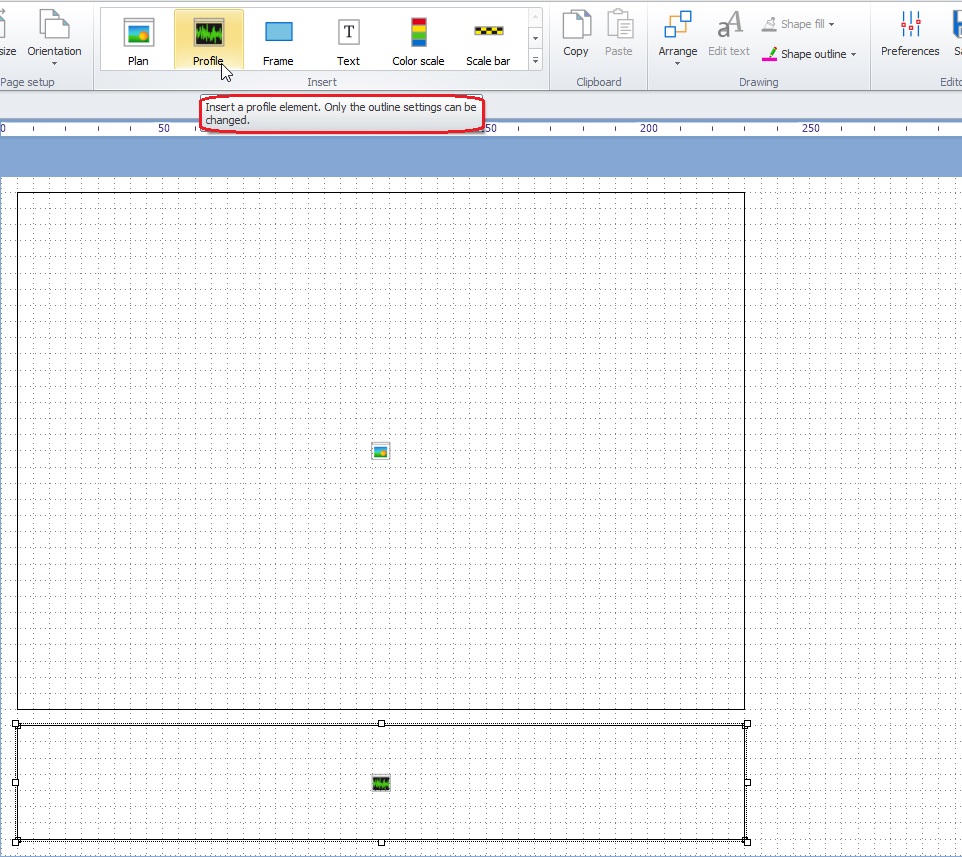Insert a Text element

click(x=347, y=38)
